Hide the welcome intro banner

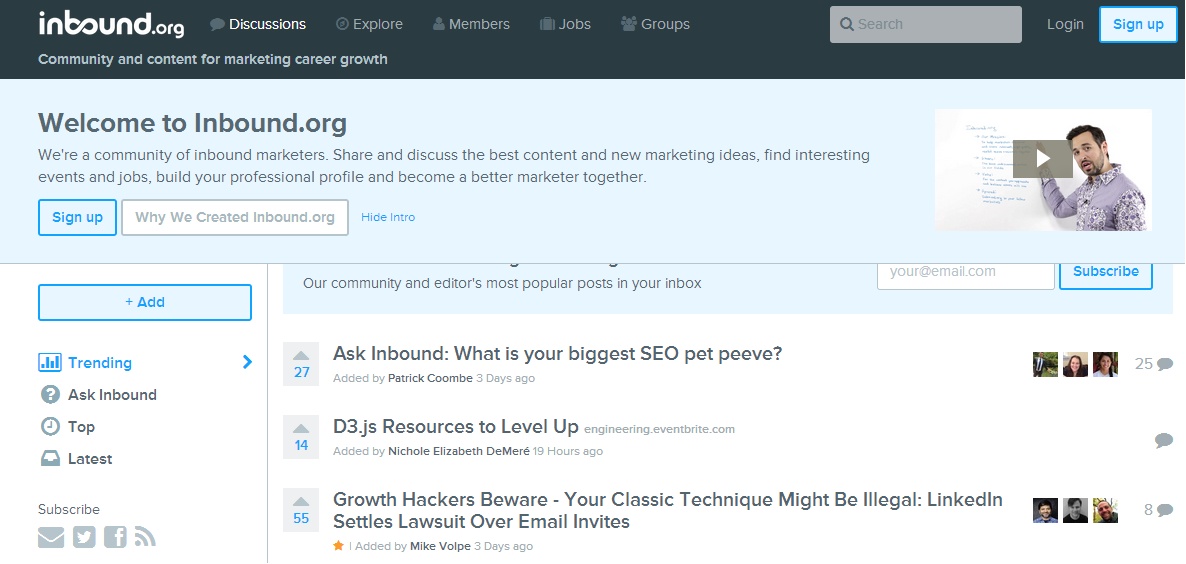[388, 217]
